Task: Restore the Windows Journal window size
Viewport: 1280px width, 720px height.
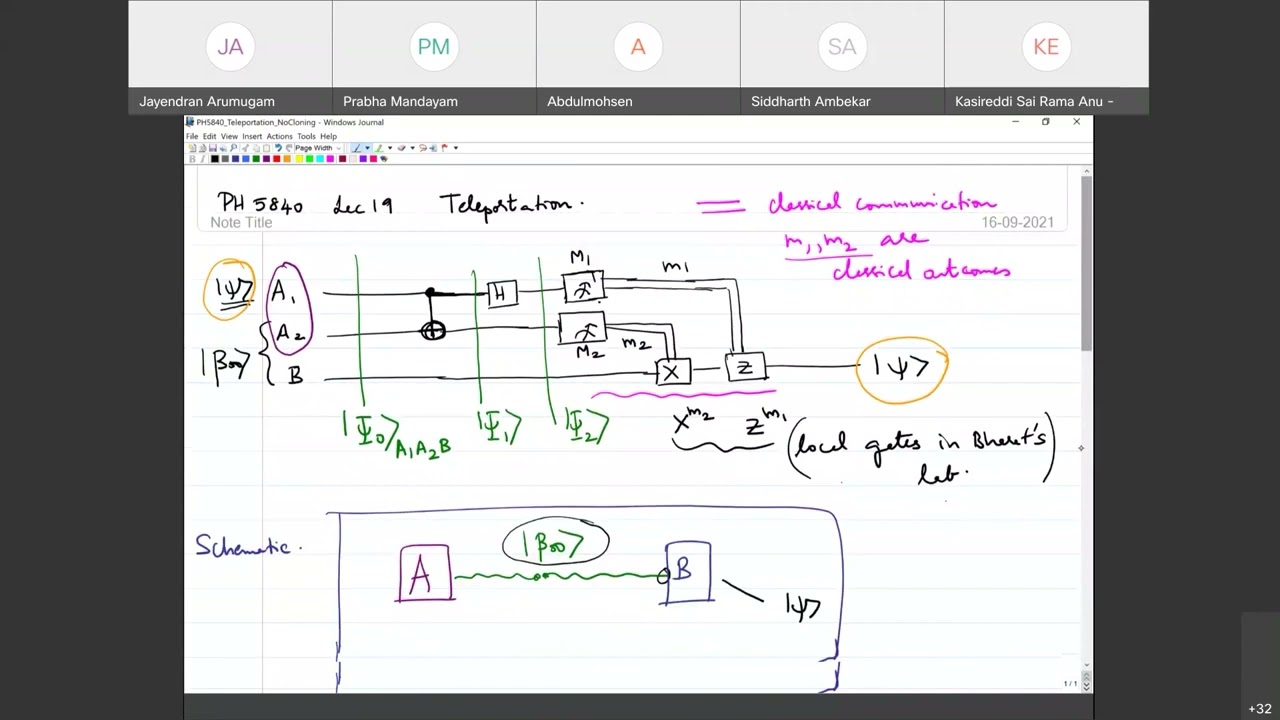Action: point(1046,122)
